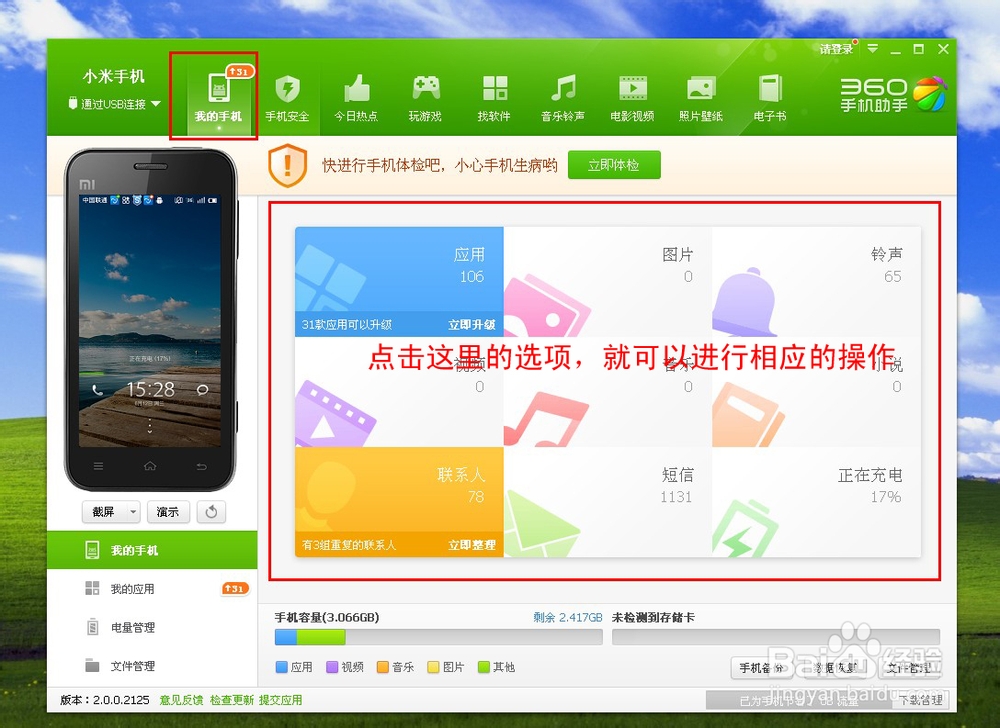Click 立即升级 on the apps tile
Image resolution: width=1000 pixels, height=728 pixels.
tap(471, 324)
